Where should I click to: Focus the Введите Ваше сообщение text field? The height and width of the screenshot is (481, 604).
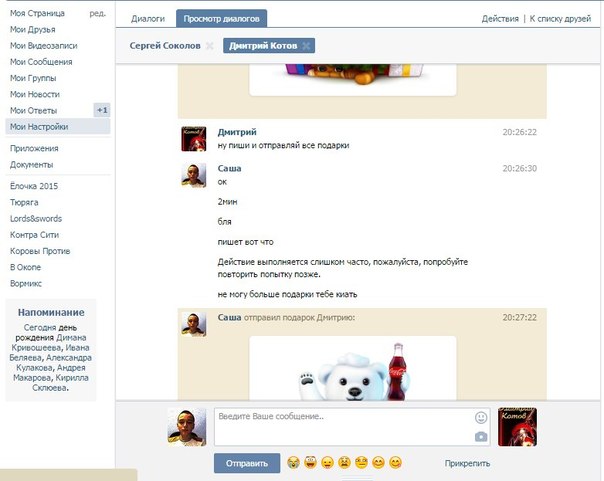pyautogui.click(x=352, y=427)
